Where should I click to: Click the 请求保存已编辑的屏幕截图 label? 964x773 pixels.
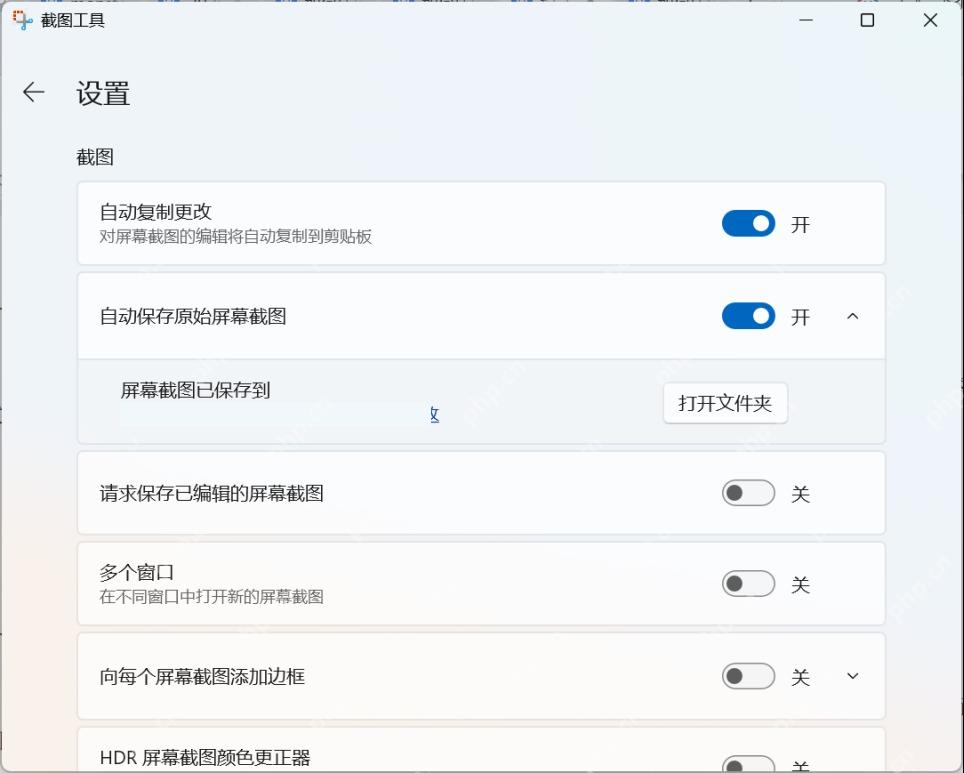pos(211,493)
